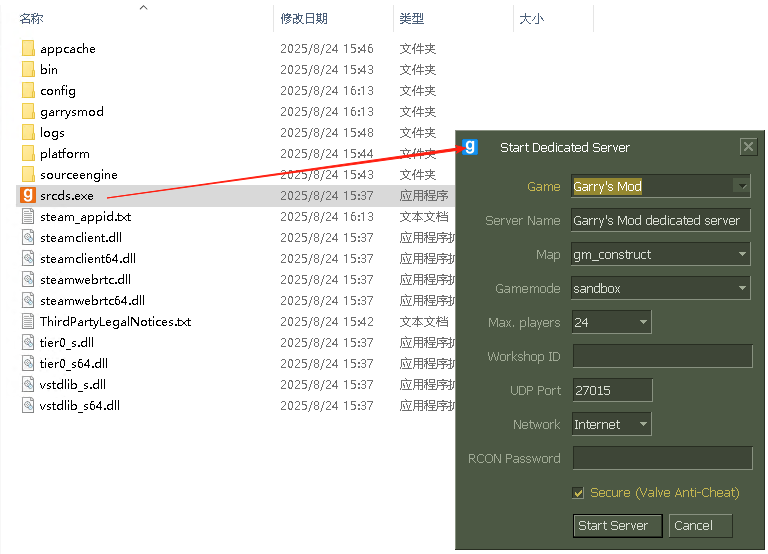
Task: Click the config folder icon
Action: 28,91
